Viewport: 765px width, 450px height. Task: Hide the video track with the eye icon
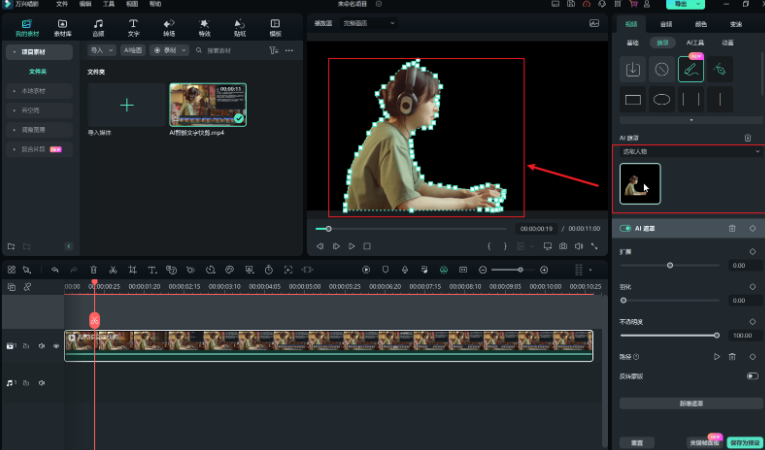55,346
